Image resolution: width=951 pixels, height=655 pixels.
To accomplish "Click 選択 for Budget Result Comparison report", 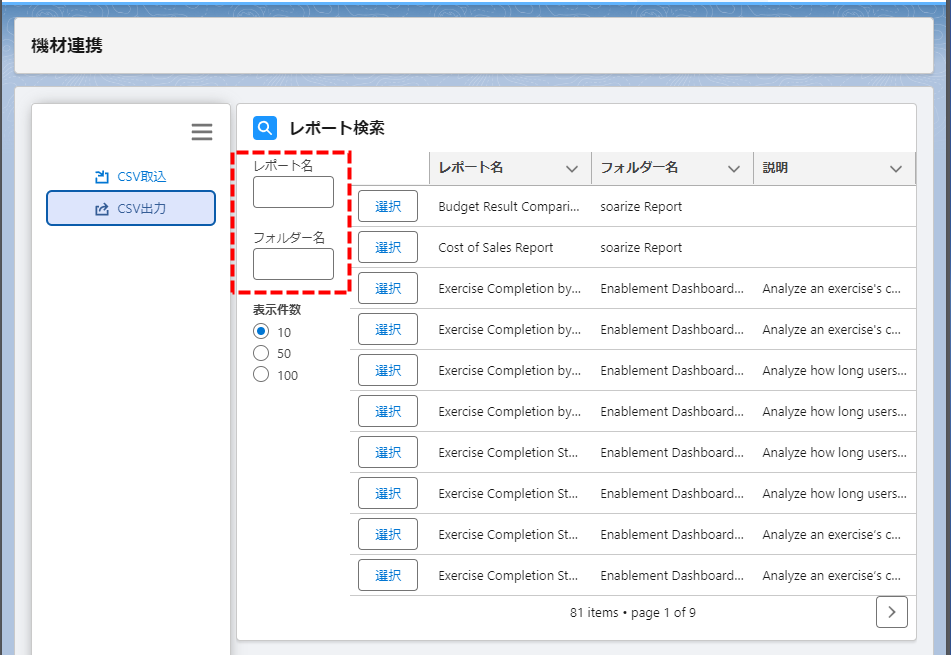I will click(x=388, y=207).
